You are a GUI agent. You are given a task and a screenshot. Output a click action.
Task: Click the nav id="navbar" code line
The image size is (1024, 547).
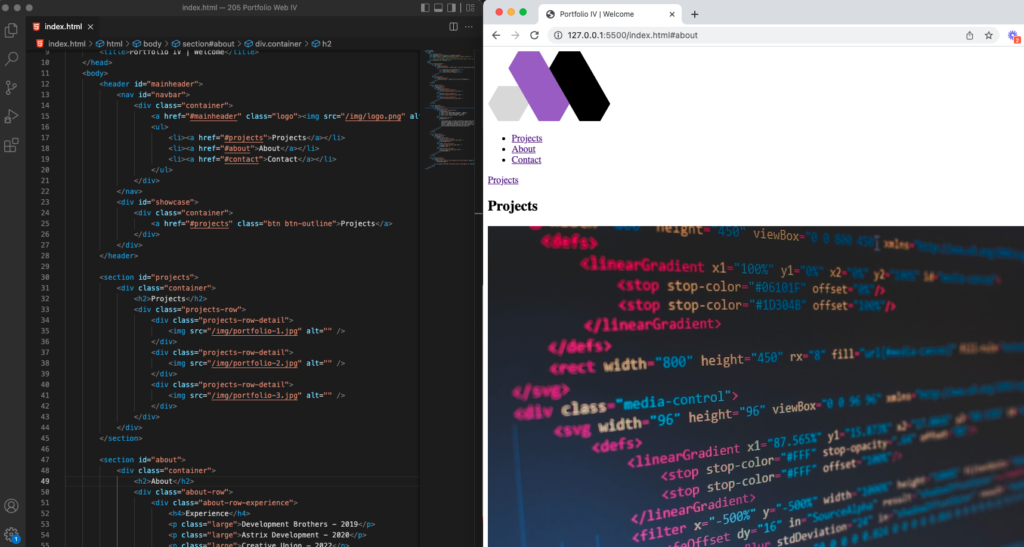tap(153, 95)
